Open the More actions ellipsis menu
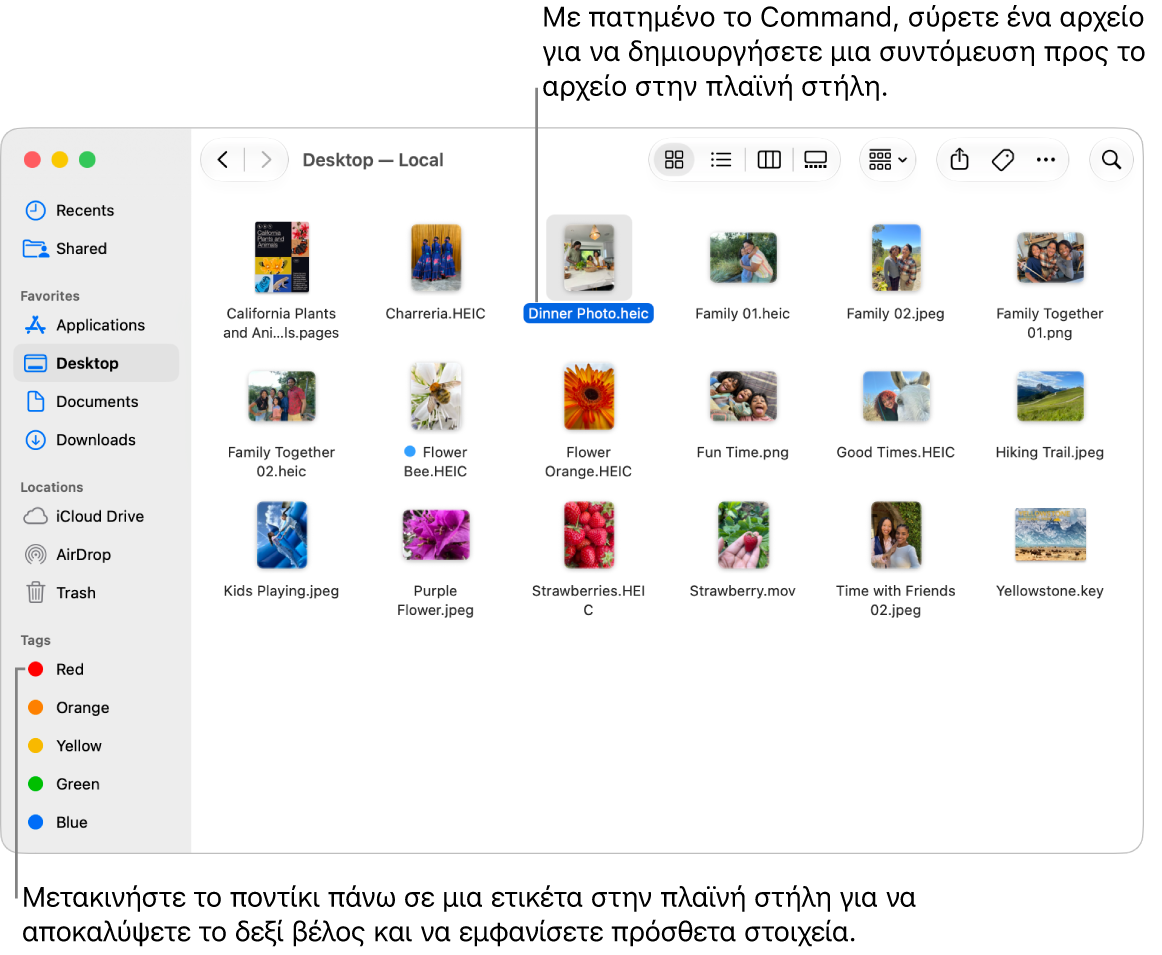The width and height of the screenshot is (1162, 955). (1046, 160)
